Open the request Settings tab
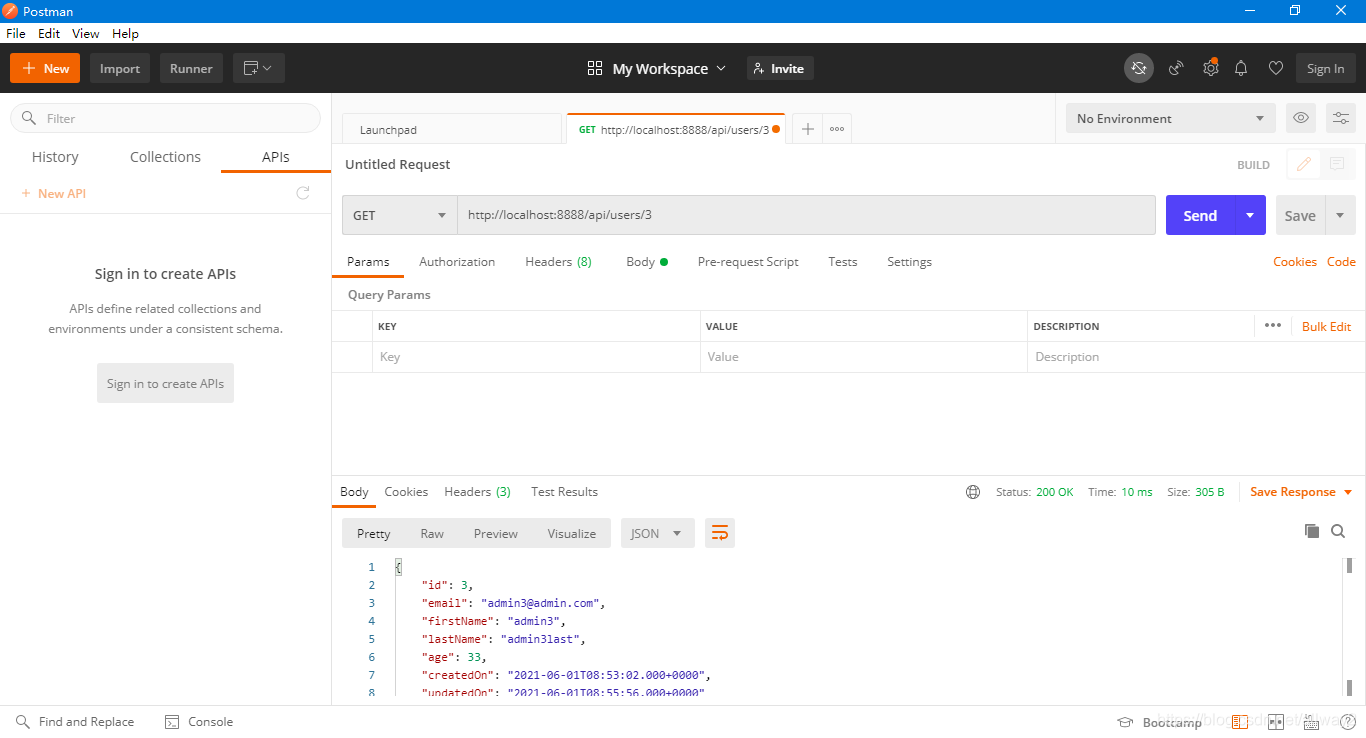The width and height of the screenshot is (1366, 738). (x=909, y=262)
